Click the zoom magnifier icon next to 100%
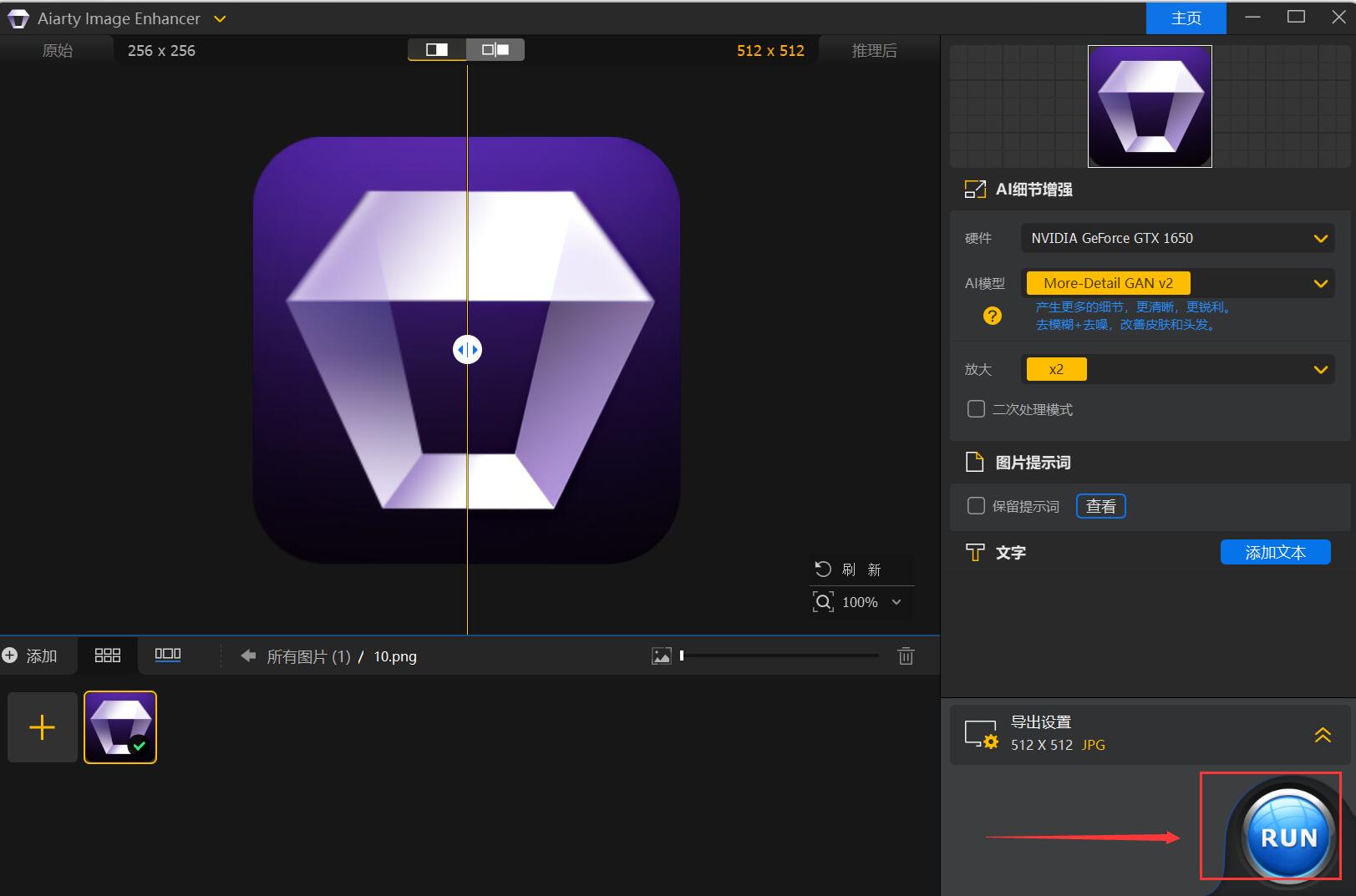Image resolution: width=1356 pixels, height=896 pixels. tap(823, 602)
